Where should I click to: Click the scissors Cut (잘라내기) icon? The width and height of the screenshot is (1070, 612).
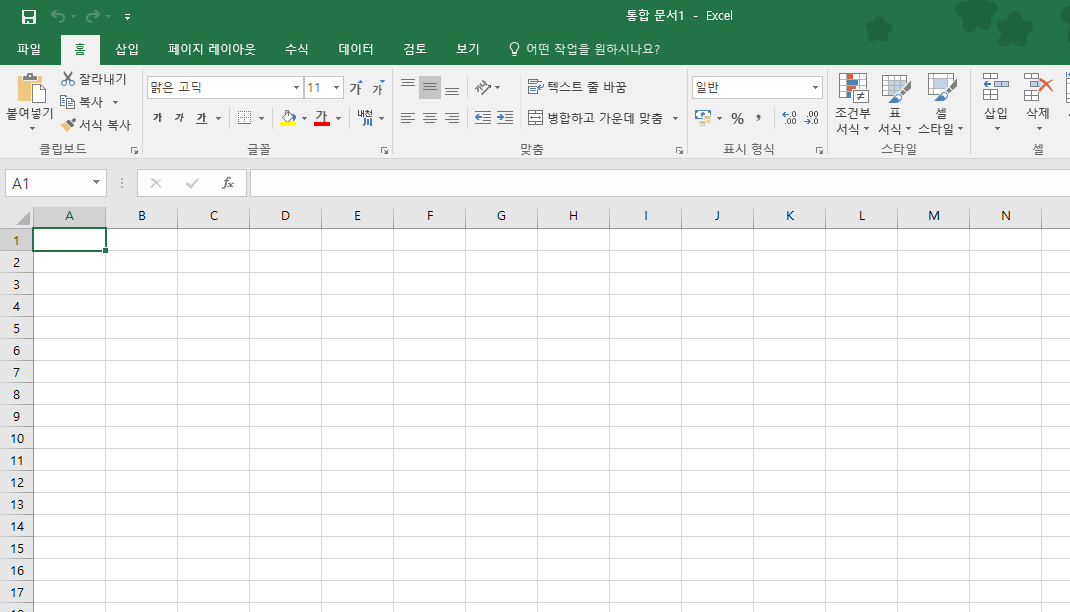click(68, 79)
